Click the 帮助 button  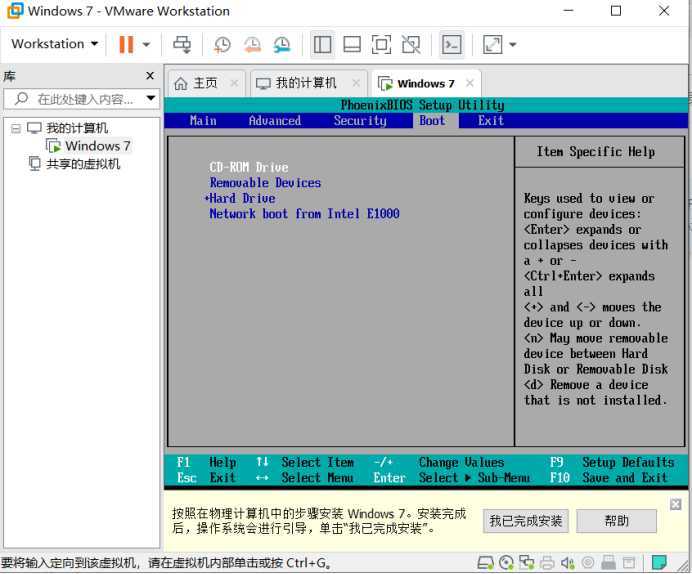coord(616,521)
